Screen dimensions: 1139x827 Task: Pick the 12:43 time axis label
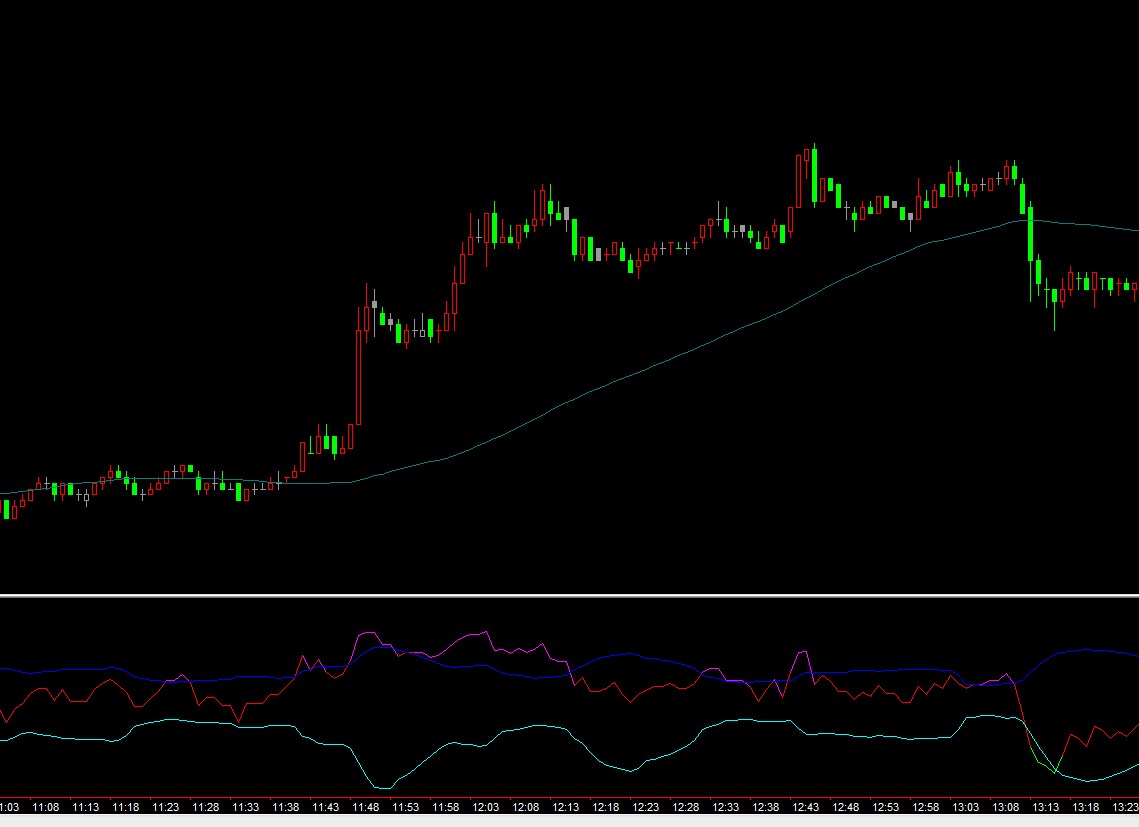tap(805, 807)
